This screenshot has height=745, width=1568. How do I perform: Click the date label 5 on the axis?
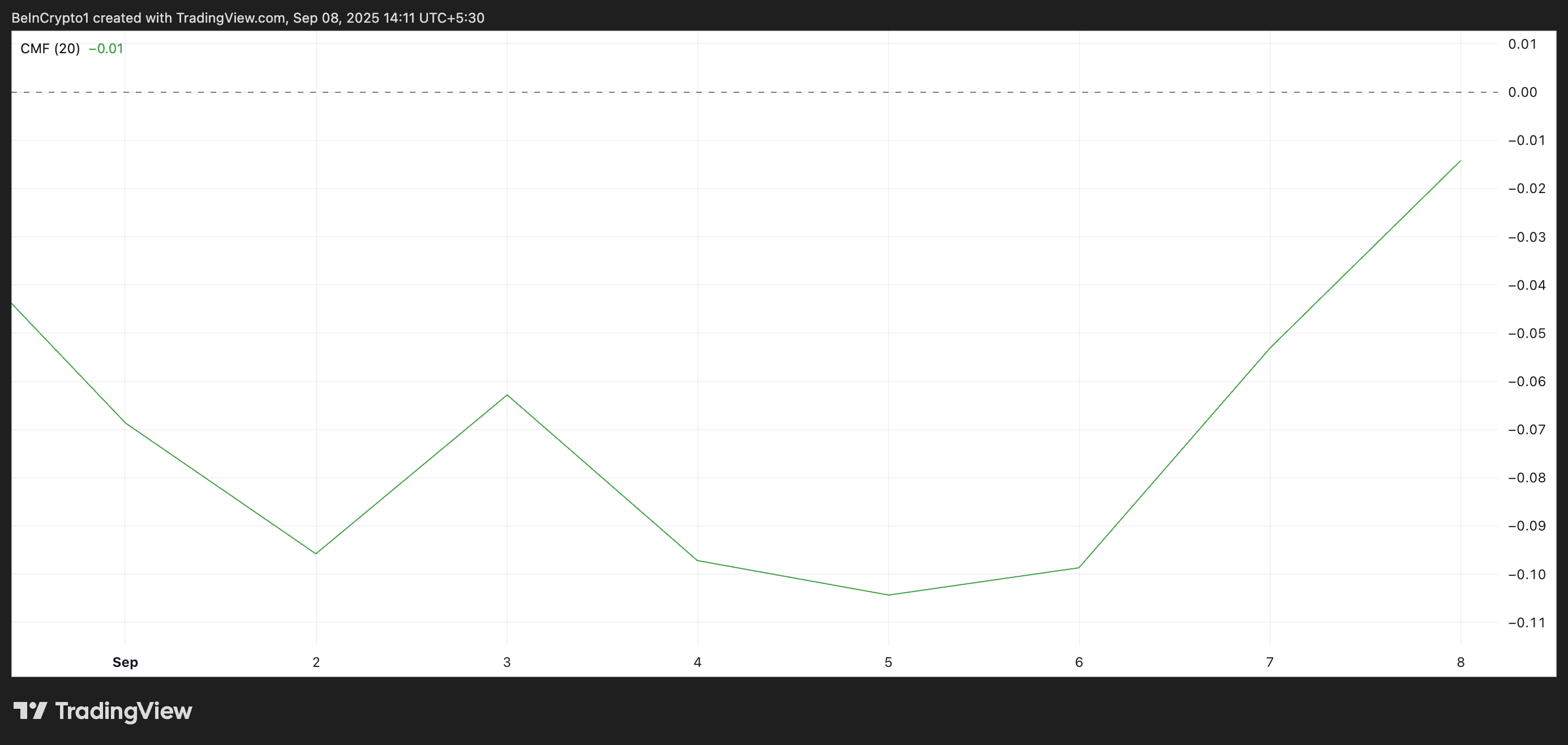coord(888,662)
